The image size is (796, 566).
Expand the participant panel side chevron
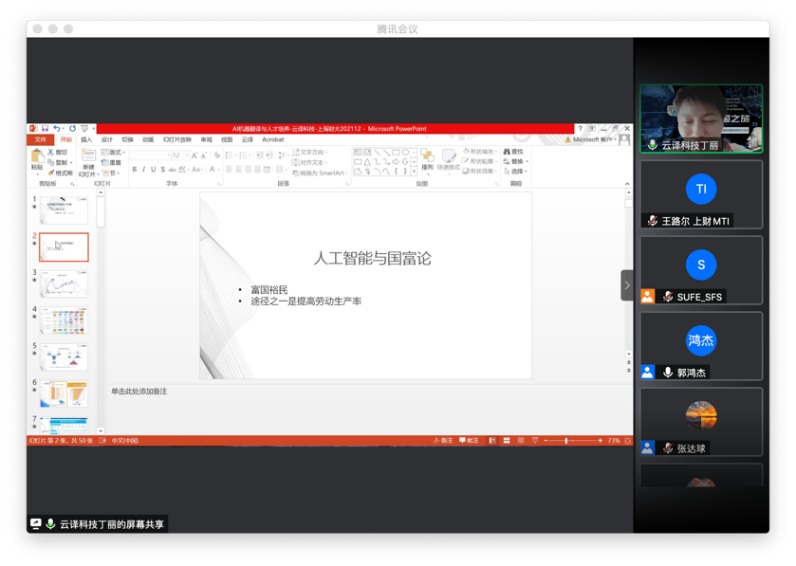coord(627,285)
